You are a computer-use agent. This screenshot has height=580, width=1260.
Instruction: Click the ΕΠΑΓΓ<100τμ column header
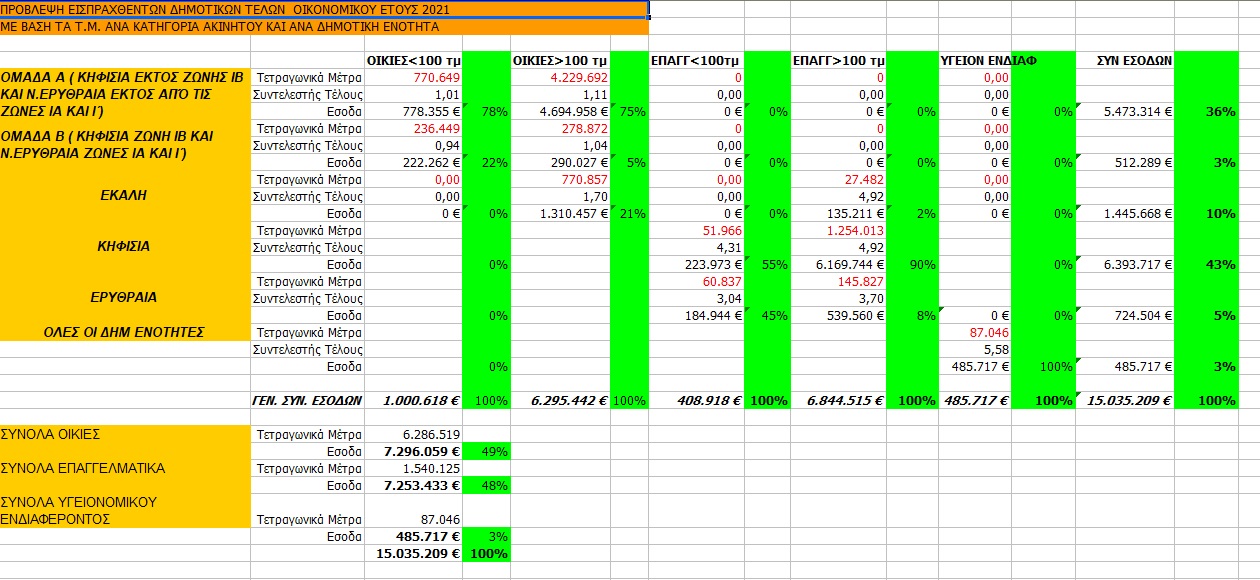696,61
